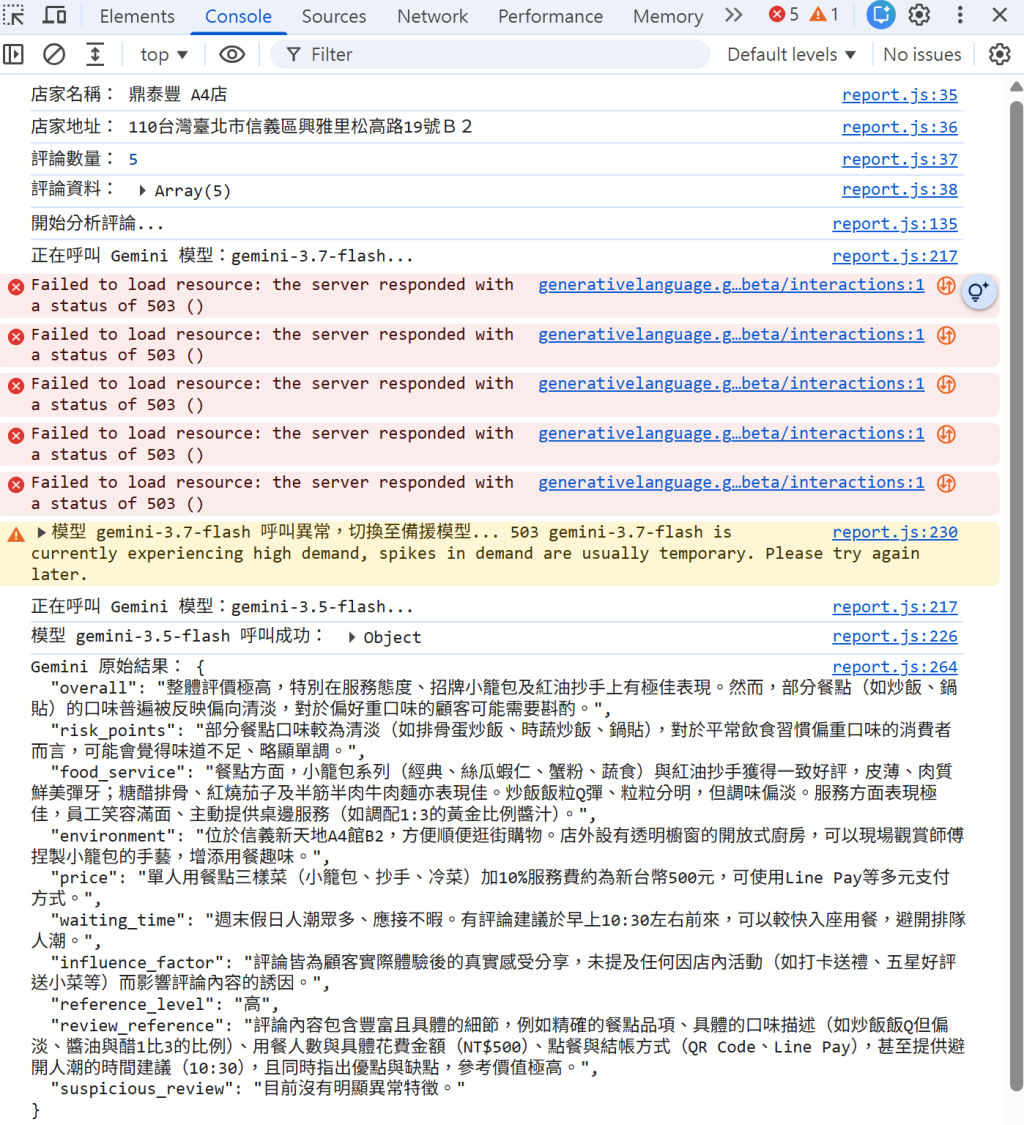Switch to the Elements tab
The image size is (1024, 1125).
tap(137, 16)
